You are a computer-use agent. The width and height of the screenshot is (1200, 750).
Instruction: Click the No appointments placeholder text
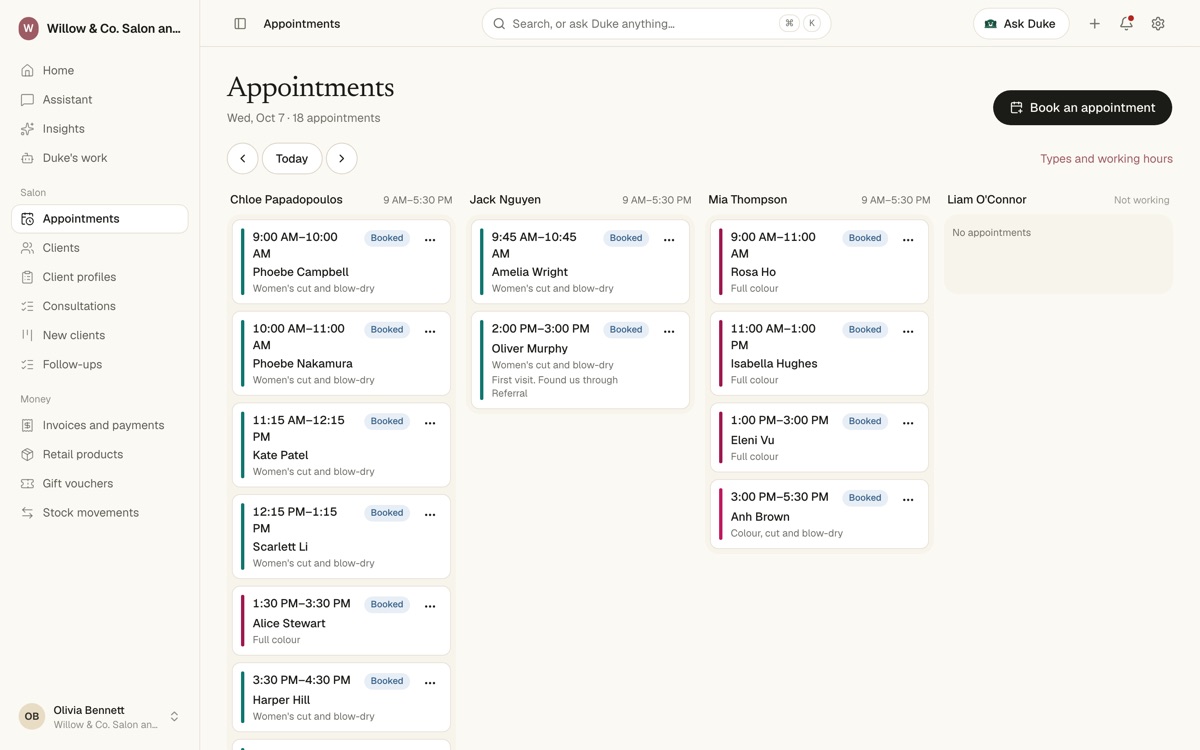(991, 233)
